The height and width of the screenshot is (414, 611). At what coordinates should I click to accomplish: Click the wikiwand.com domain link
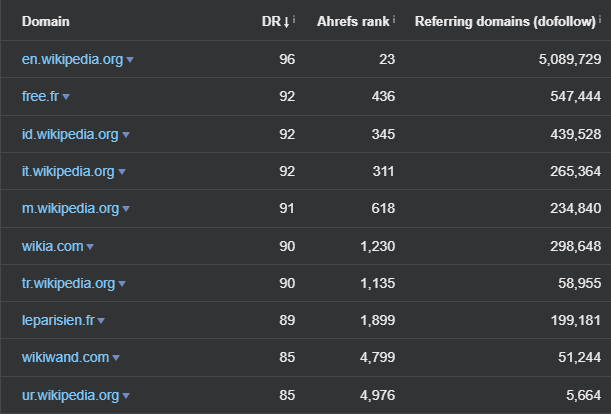(x=65, y=357)
